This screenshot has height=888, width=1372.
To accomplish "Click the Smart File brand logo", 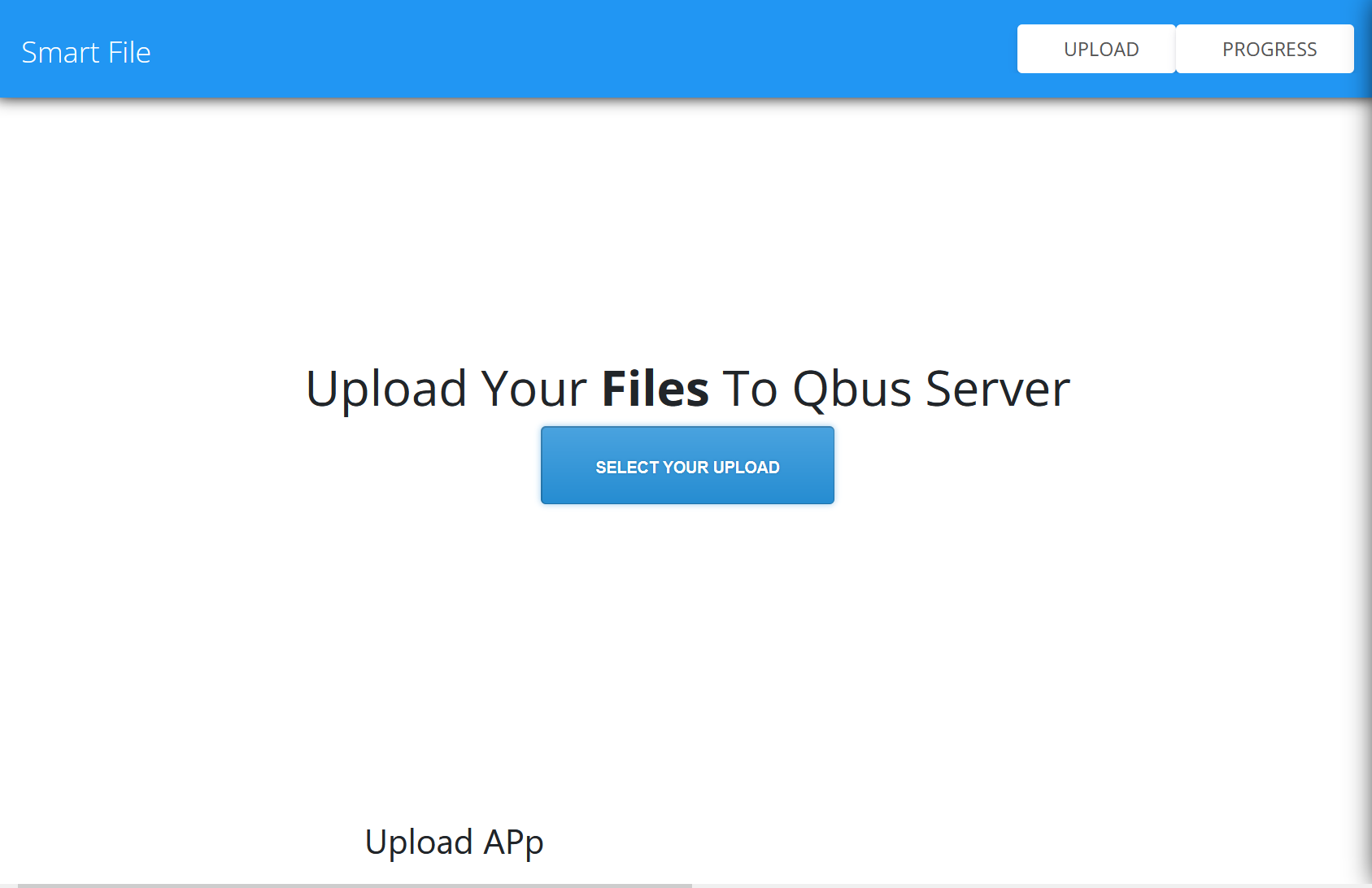I will (x=86, y=52).
